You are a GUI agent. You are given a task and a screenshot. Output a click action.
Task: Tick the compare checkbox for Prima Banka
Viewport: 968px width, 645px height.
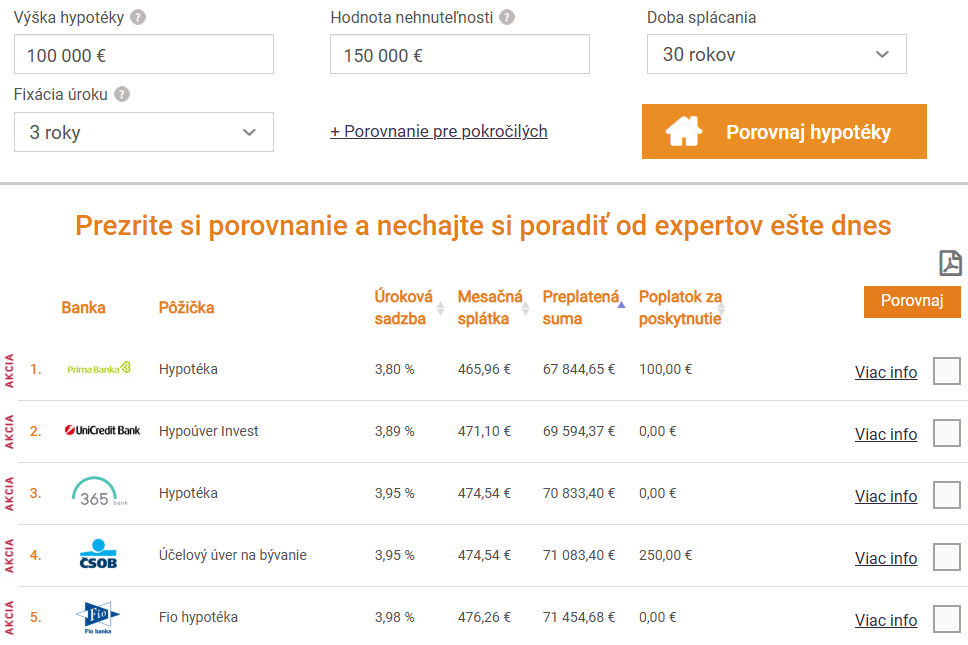pos(946,371)
